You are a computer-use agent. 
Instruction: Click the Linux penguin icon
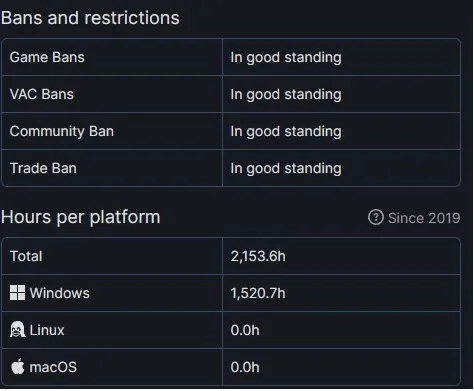17,330
